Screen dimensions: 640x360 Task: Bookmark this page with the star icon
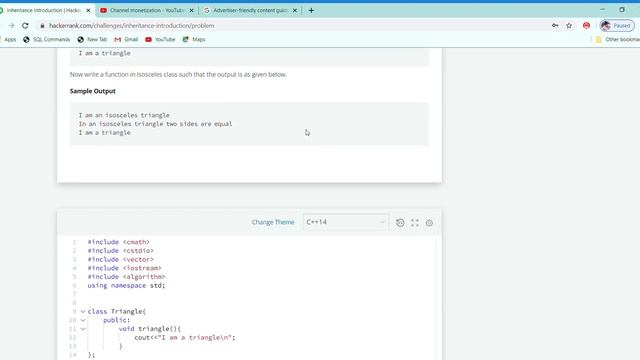pos(569,25)
